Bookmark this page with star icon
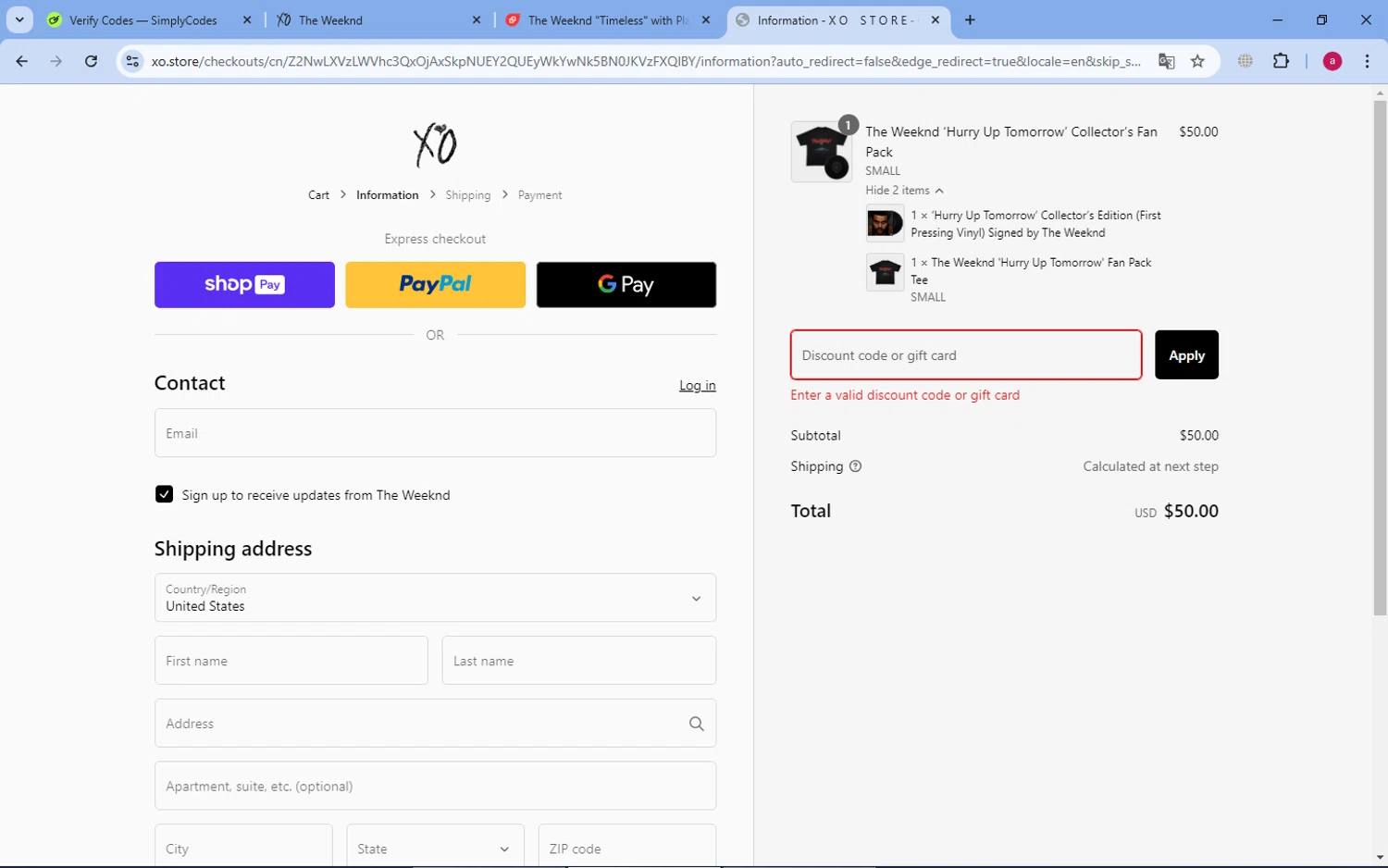Screen dimensions: 1388x868 [x=1197, y=61]
